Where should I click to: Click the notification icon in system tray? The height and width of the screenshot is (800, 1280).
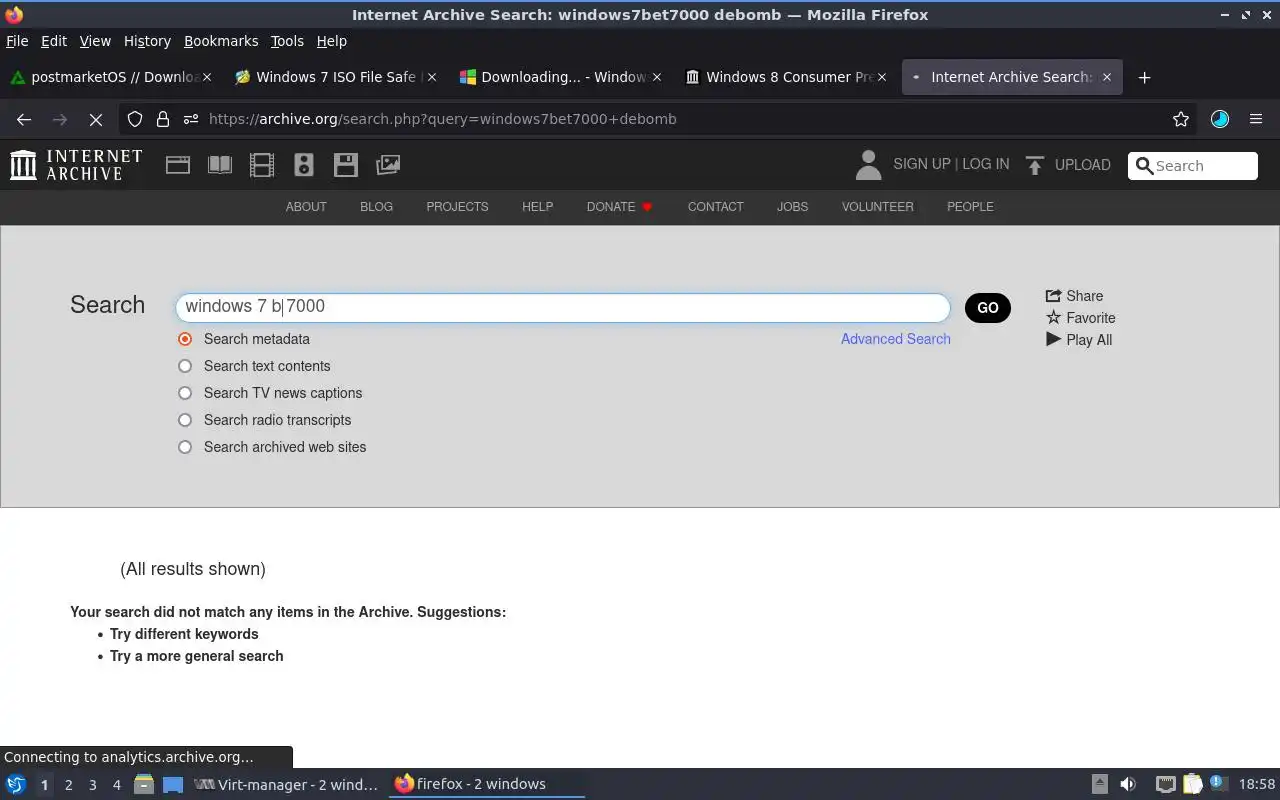click(x=1217, y=784)
